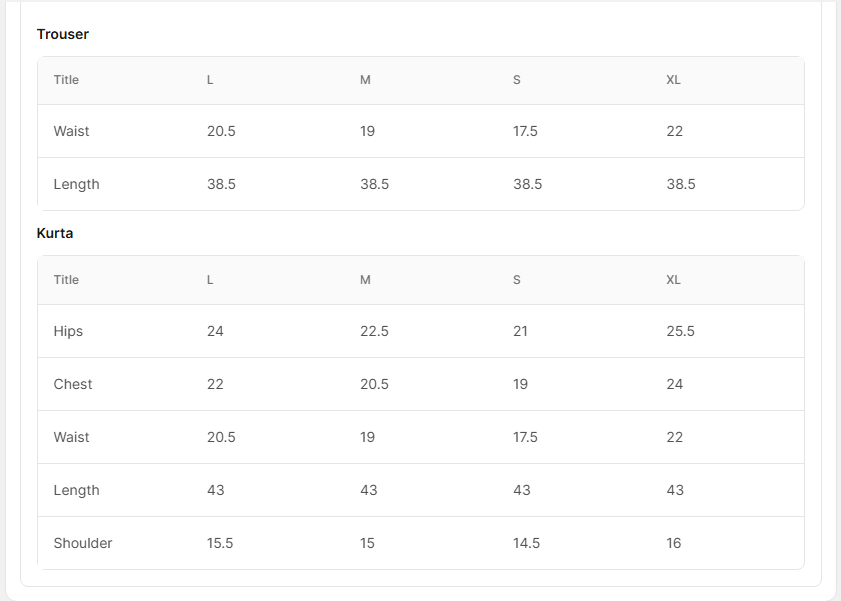The width and height of the screenshot is (841, 601).
Task: Click the Hips row label
Action: (x=68, y=331)
